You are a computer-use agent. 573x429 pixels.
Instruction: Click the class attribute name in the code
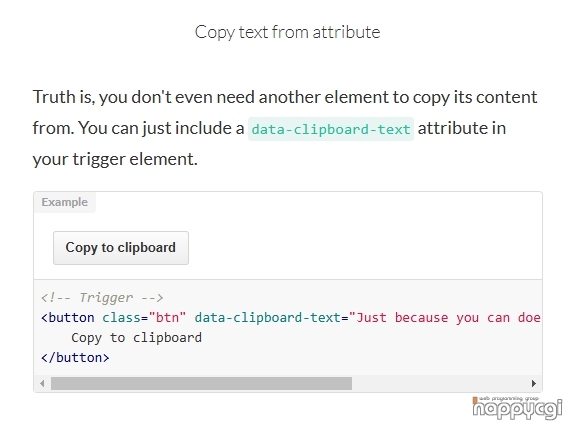pyautogui.click(x=121, y=318)
